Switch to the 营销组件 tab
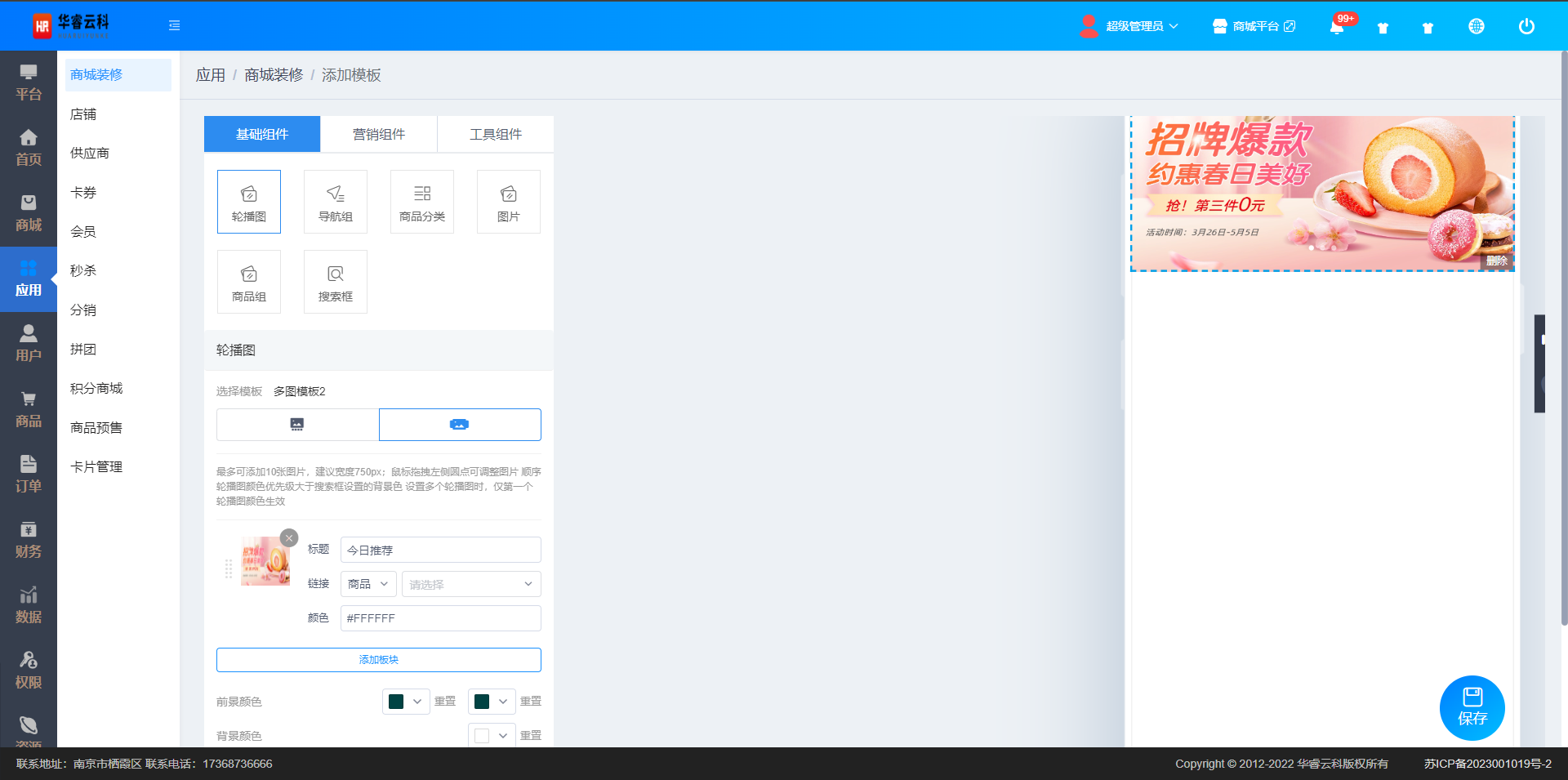The width and height of the screenshot is (1568, 780). 379,134
